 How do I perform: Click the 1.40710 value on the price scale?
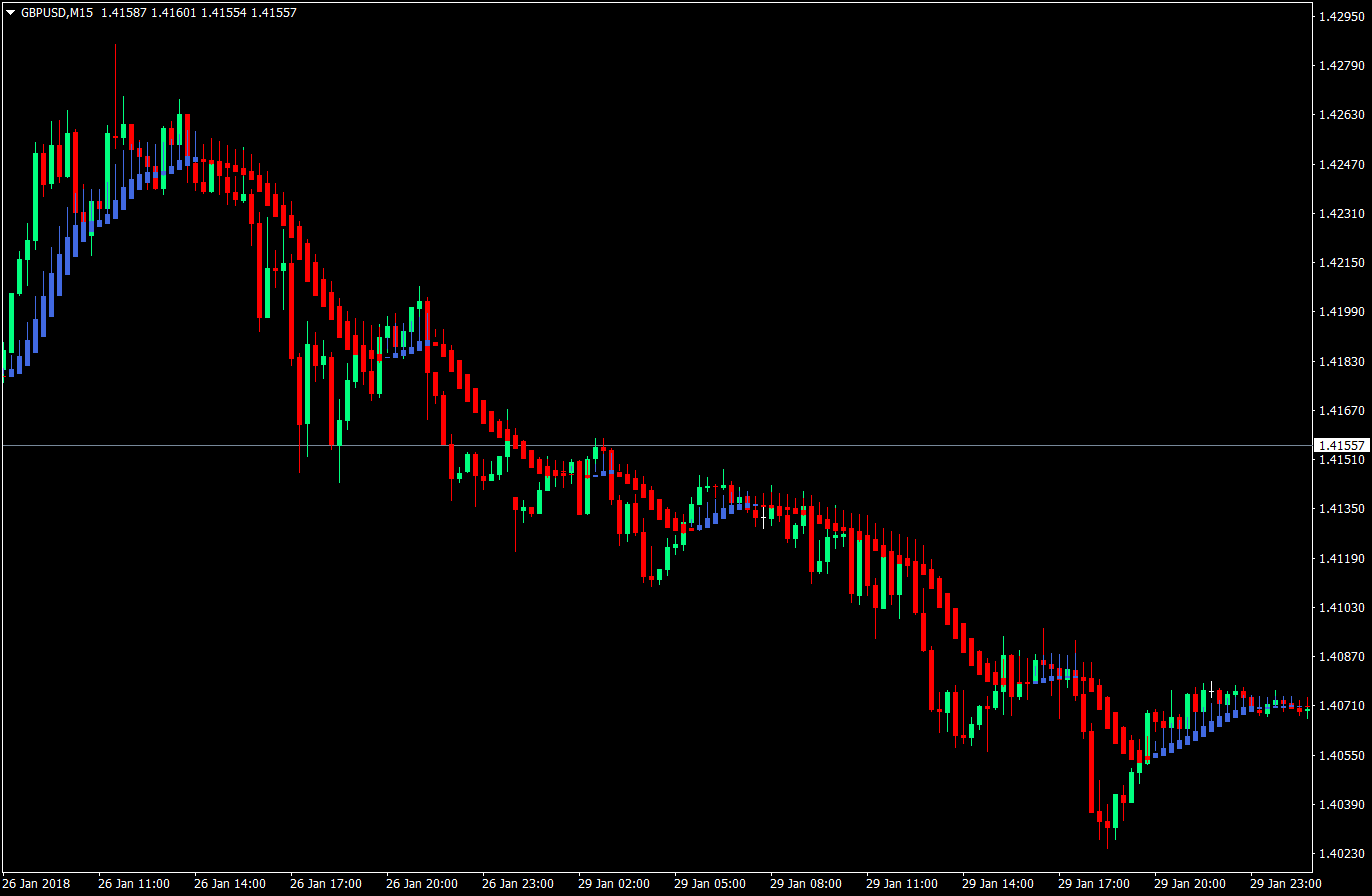pyautogui.click(x=1344, y=706)
